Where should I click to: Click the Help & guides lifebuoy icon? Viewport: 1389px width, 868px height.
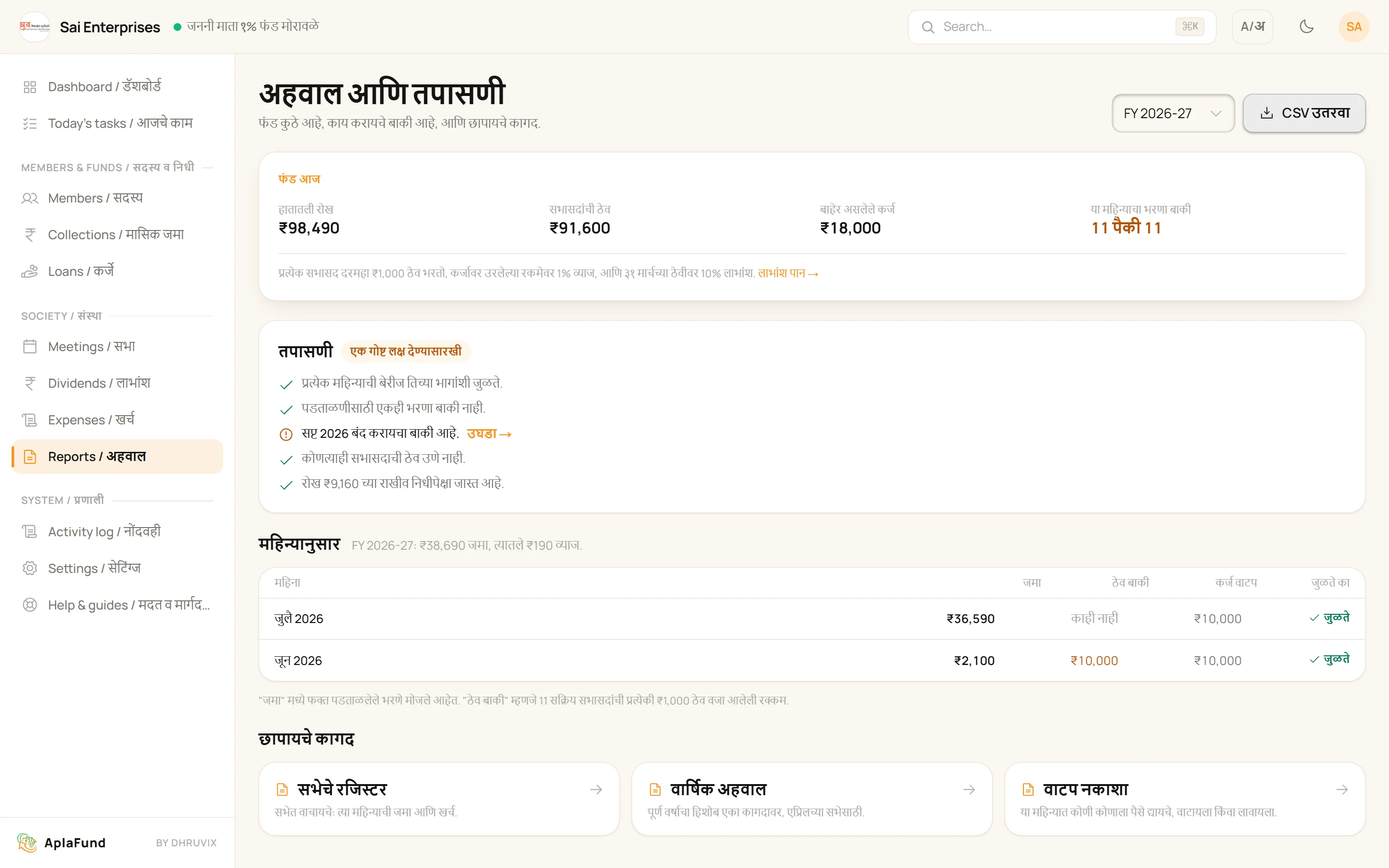[30, 605]
